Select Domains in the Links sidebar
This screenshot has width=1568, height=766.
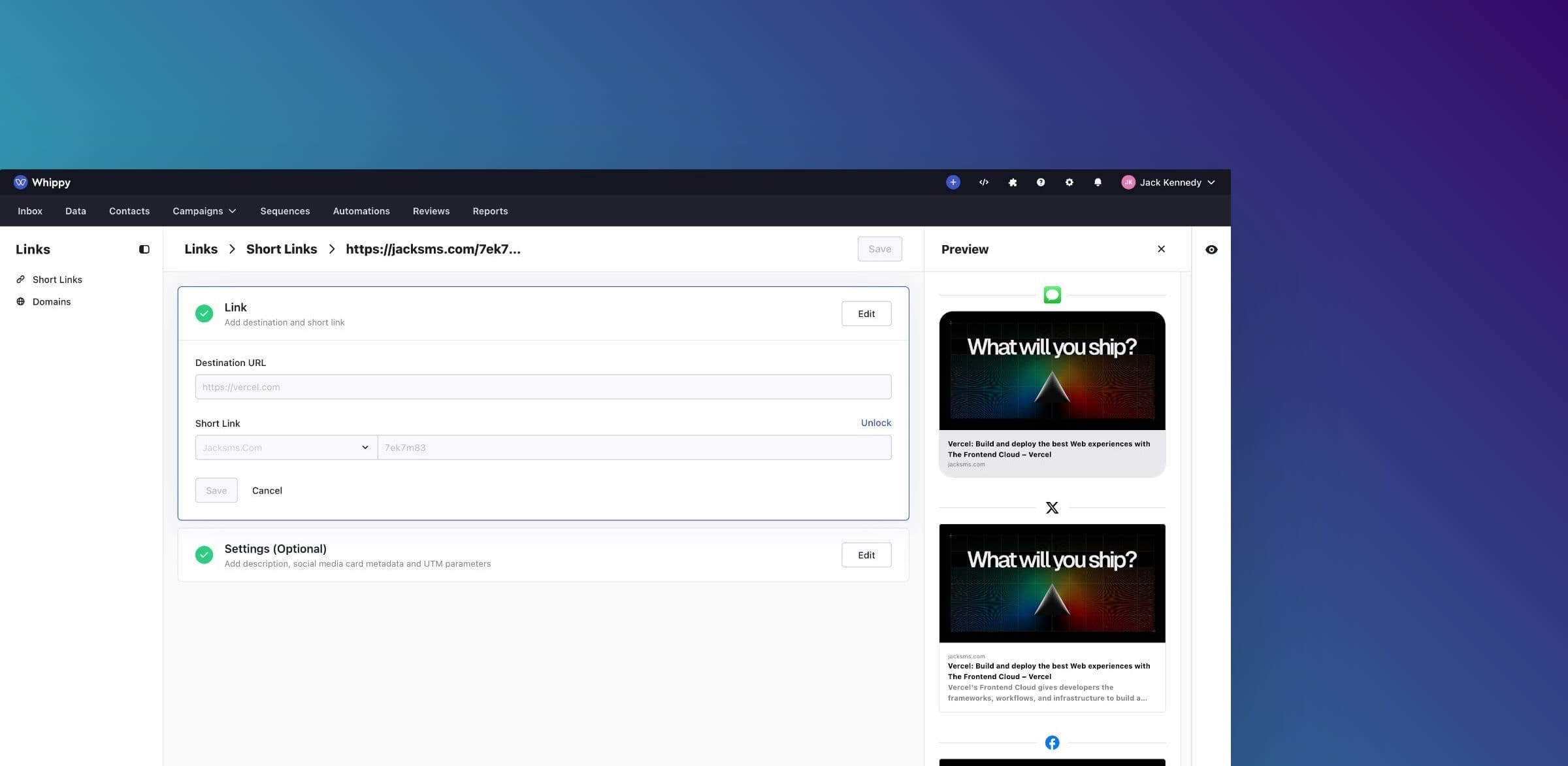[51, 302]
